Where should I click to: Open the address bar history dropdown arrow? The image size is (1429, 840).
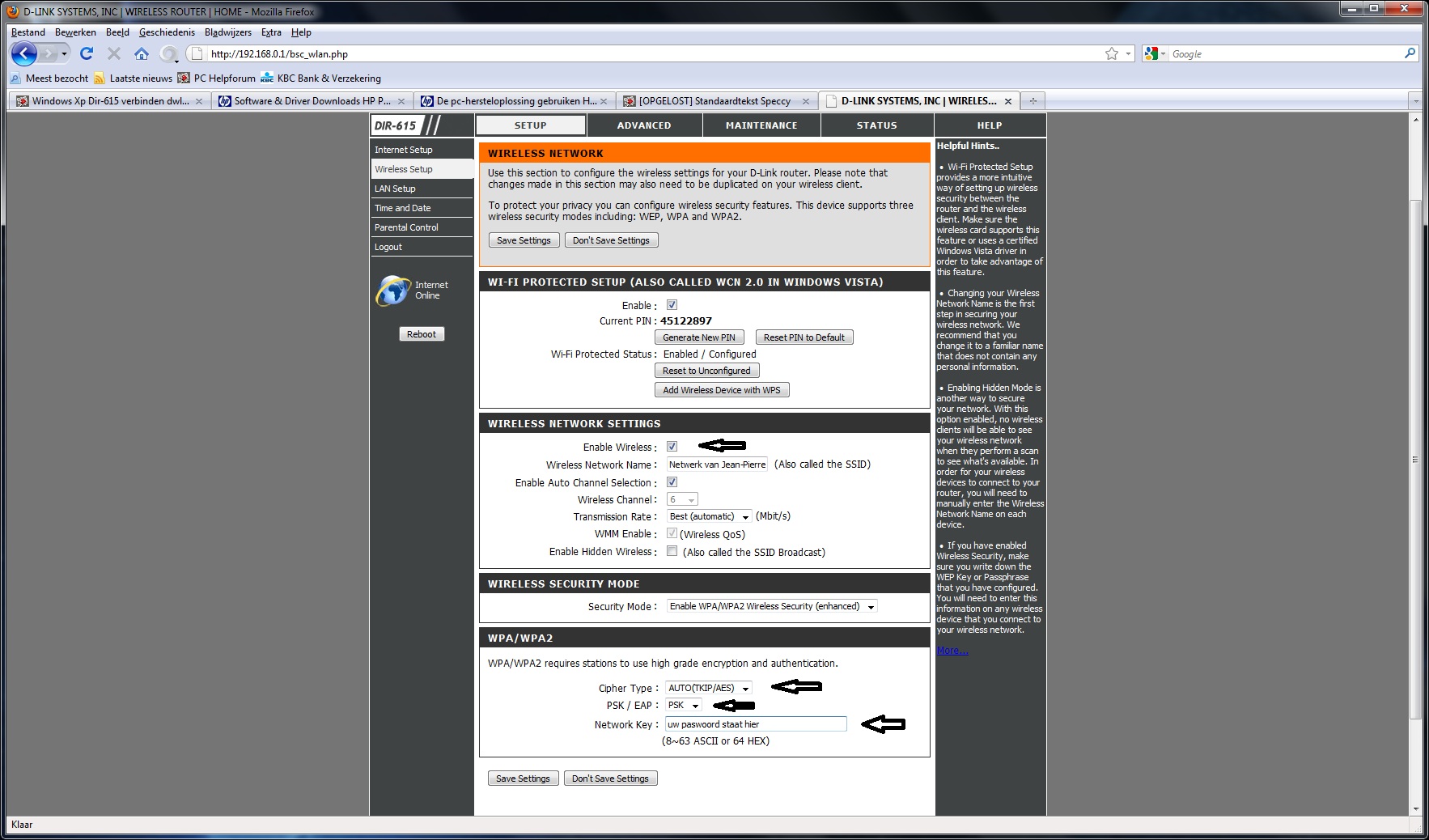pos(1129,53)
